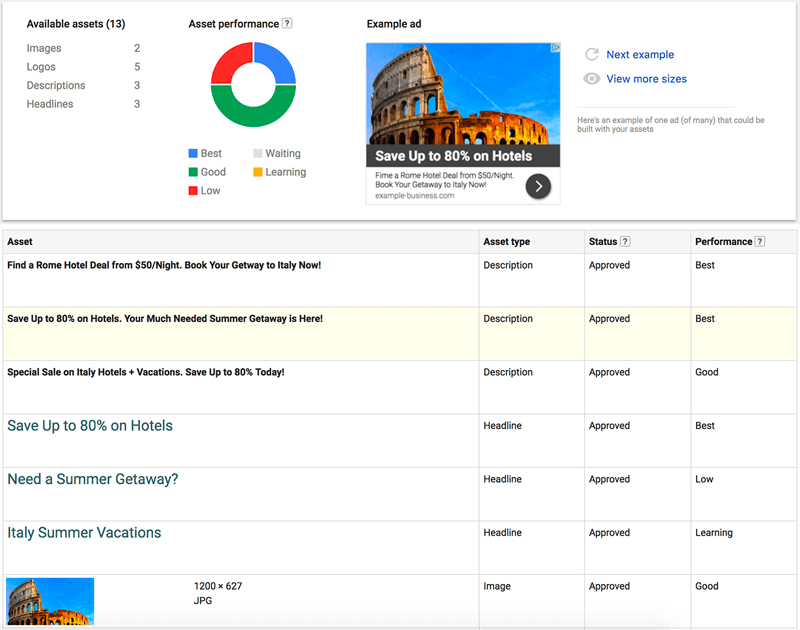Select the Italy Summer Vacations headline
The image size is (800, 630).
point(84,532)
